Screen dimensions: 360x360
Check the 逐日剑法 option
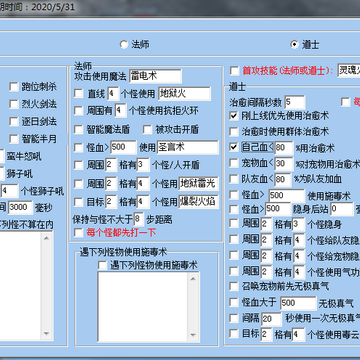14,122
